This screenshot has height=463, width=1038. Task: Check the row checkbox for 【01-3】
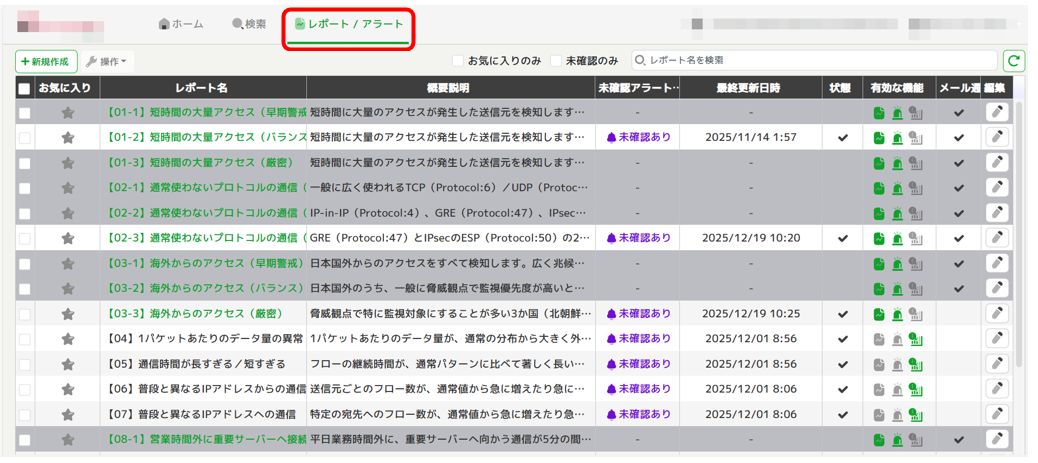[x=24, y=164]
